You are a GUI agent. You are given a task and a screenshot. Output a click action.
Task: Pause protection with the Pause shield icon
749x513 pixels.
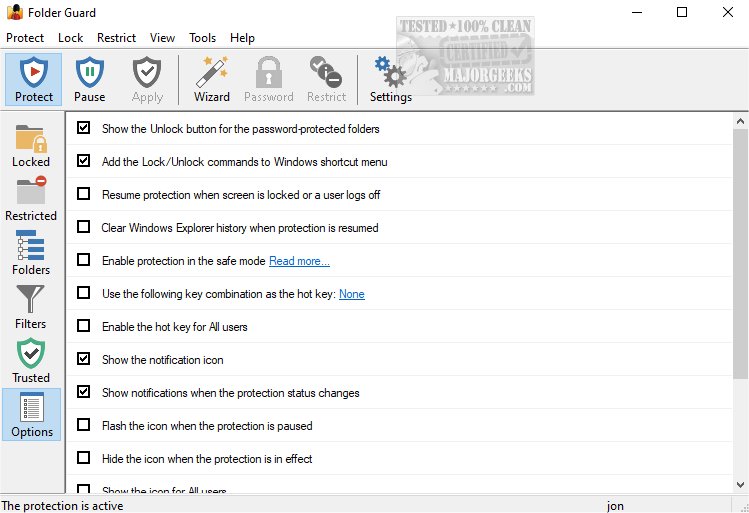point(89,79)
